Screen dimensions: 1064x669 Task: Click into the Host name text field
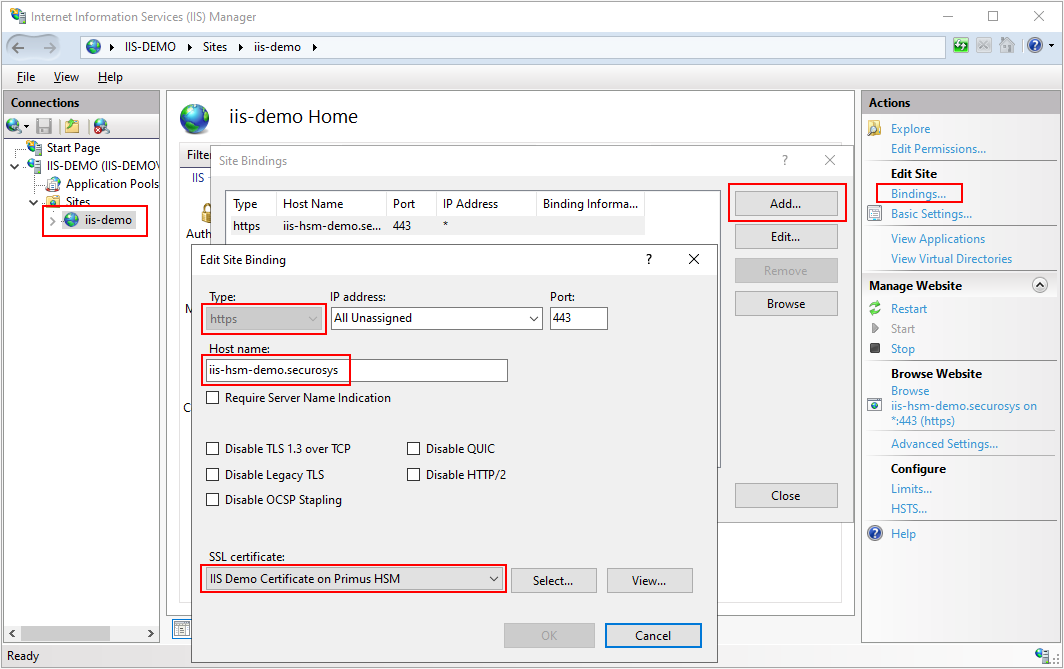pos(357,371)
